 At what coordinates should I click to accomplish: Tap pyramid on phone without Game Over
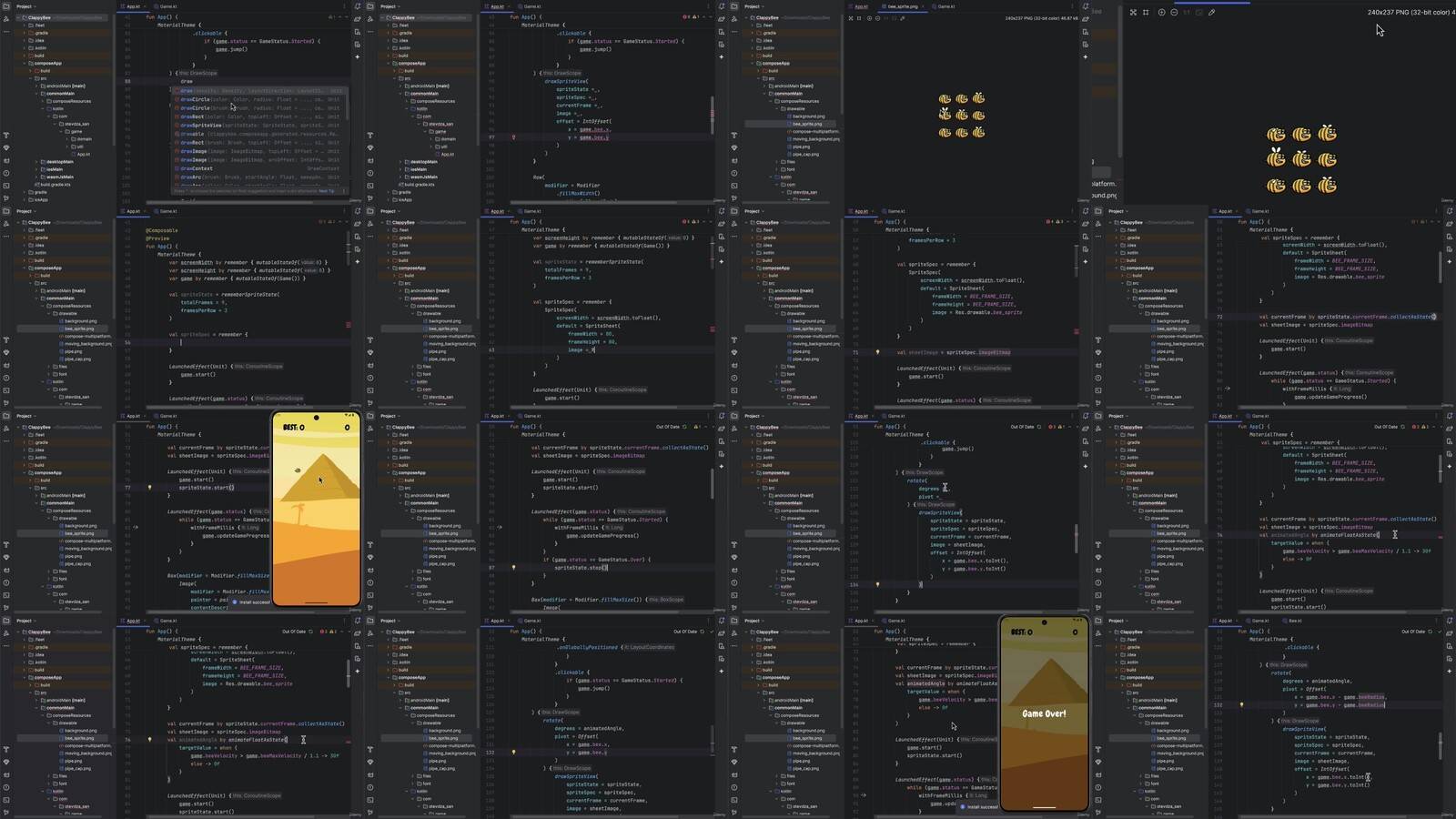(x=318, y=478)
